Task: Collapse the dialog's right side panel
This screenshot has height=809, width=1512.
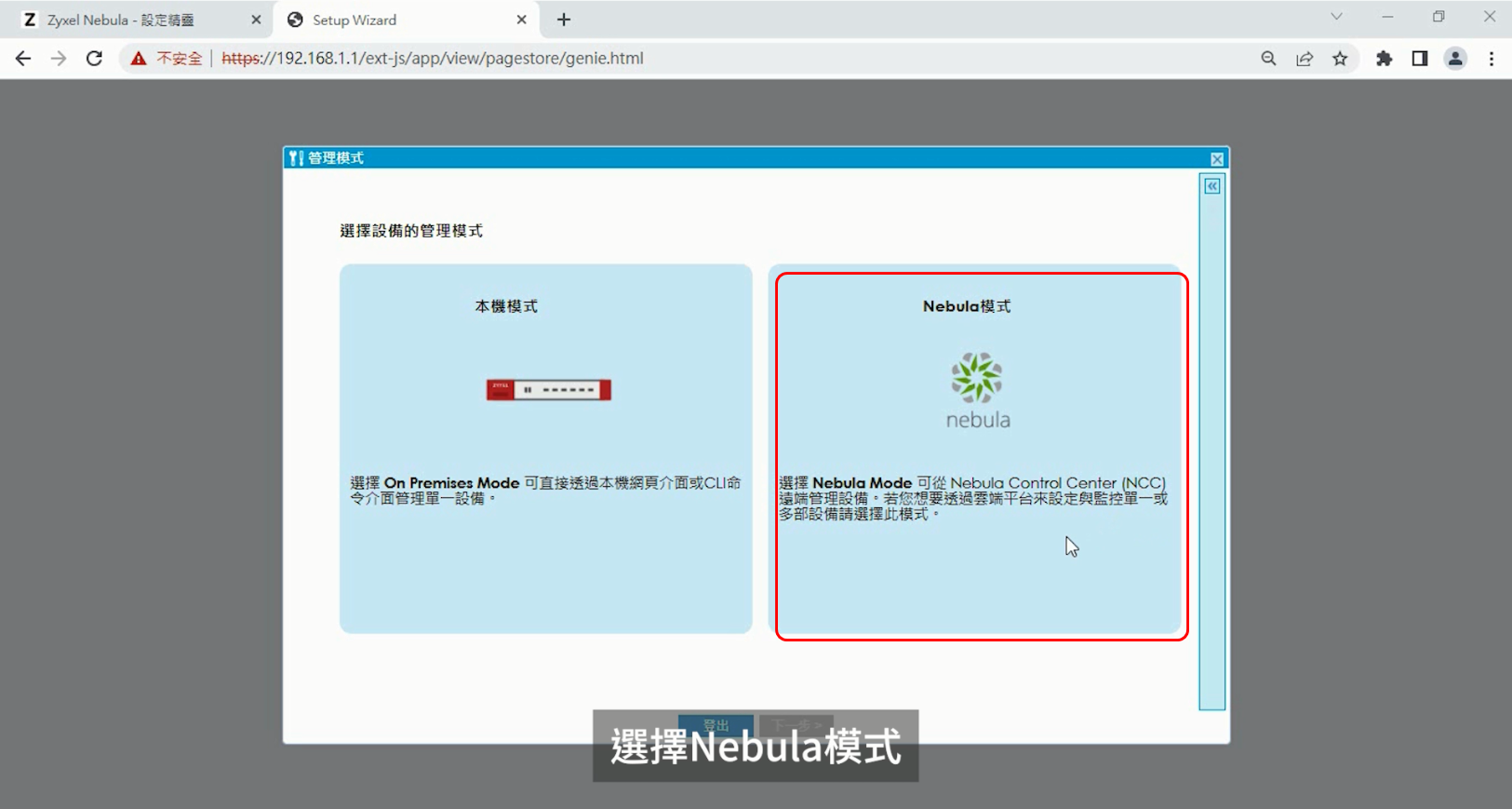Action: [1211, 186]
